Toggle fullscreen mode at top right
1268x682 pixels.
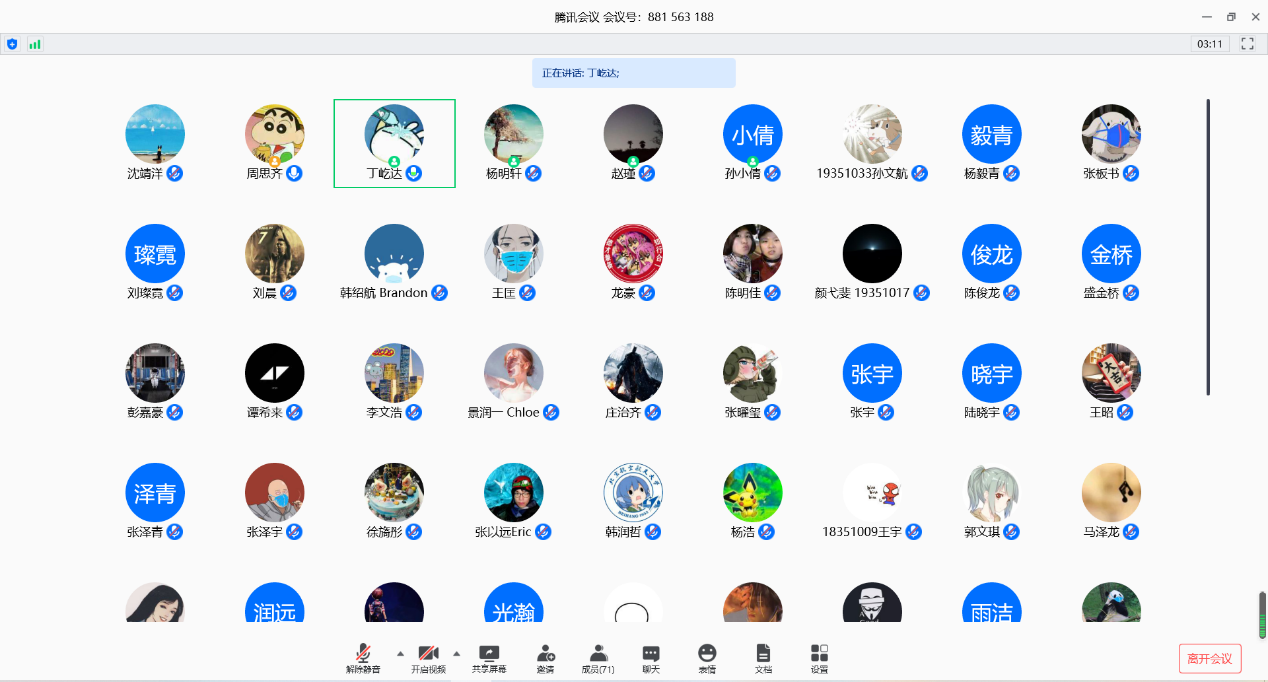click(x=1247, y=44)
